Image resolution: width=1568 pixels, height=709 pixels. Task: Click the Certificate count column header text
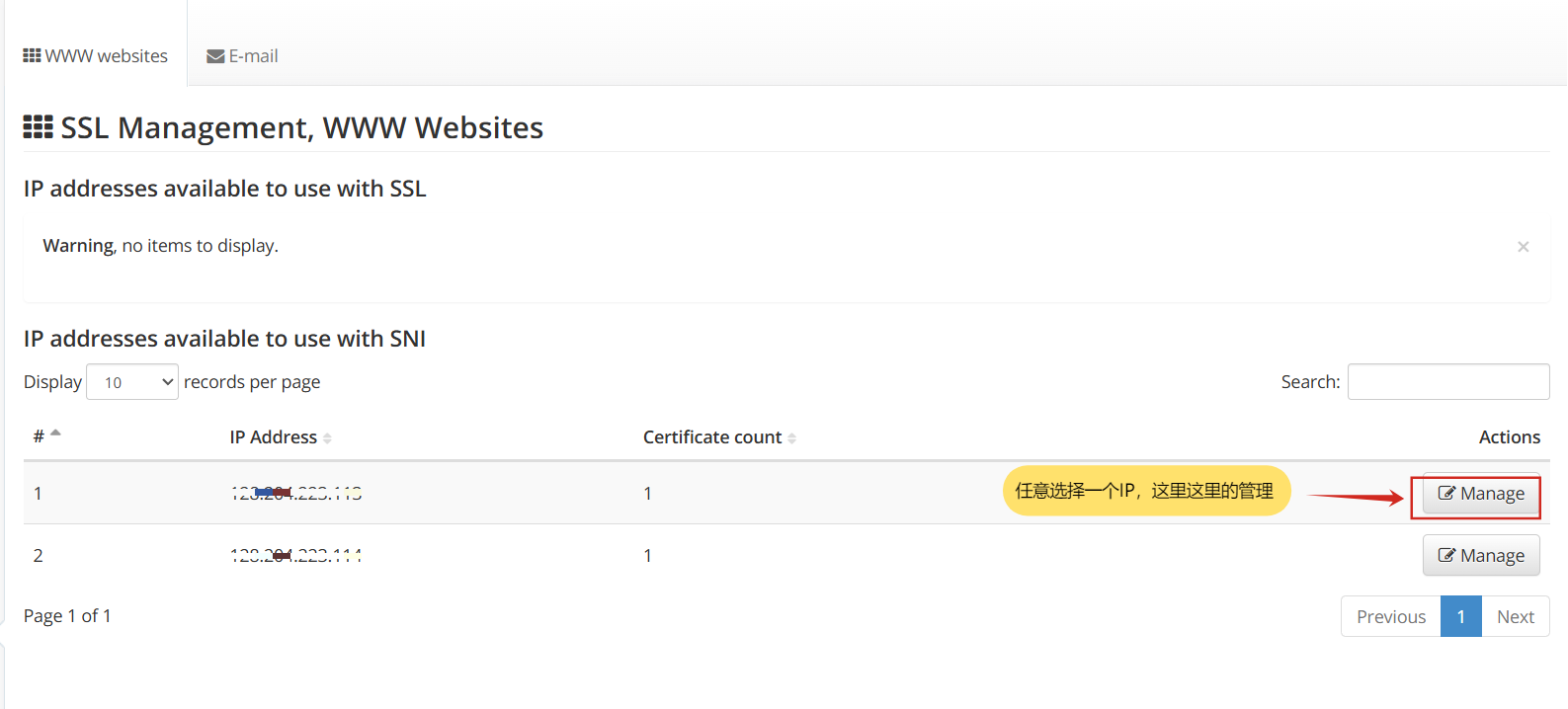tap(711, 437)
